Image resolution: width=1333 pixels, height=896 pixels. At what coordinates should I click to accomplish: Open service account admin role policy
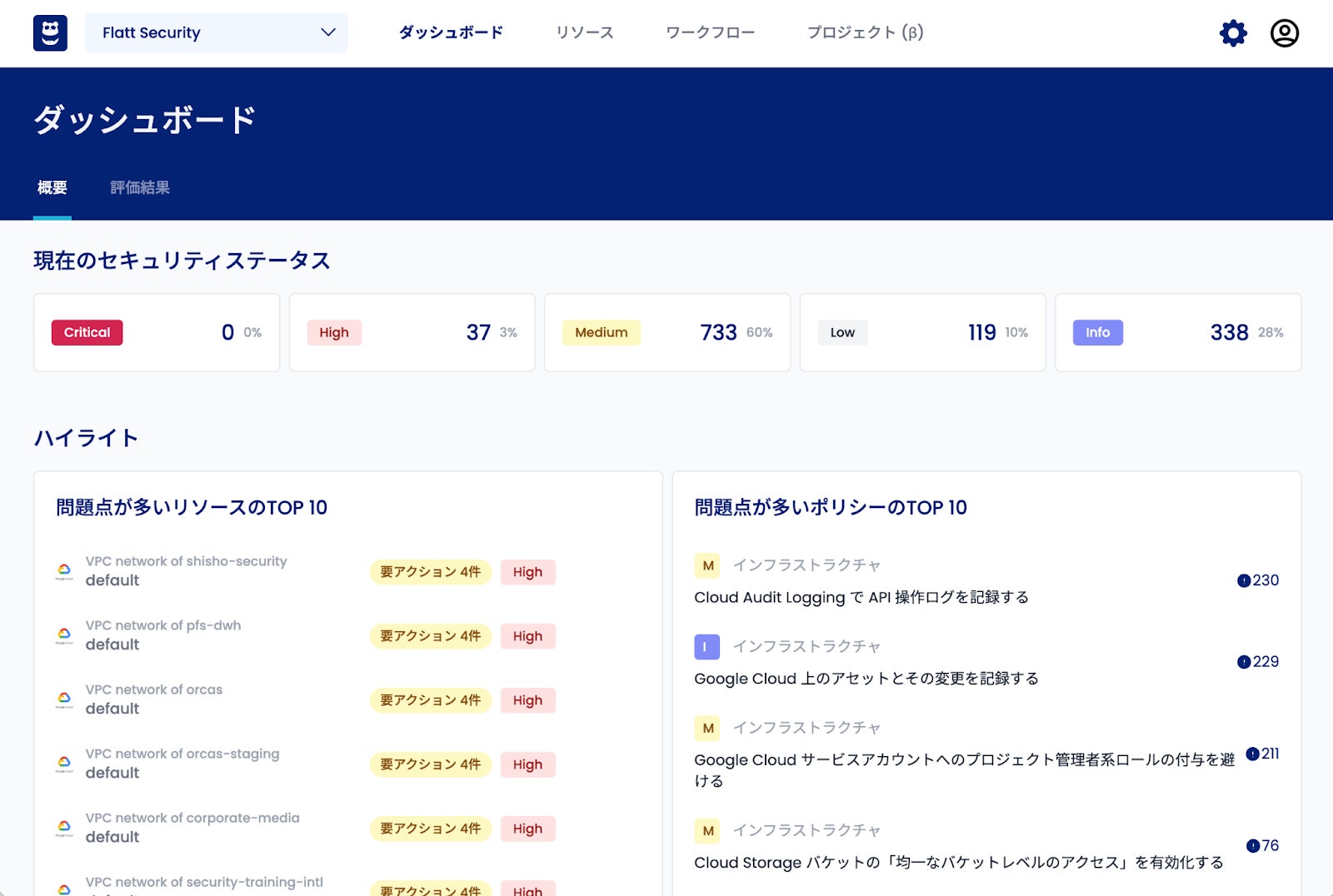pyautogui.click(x=965, y=770)
